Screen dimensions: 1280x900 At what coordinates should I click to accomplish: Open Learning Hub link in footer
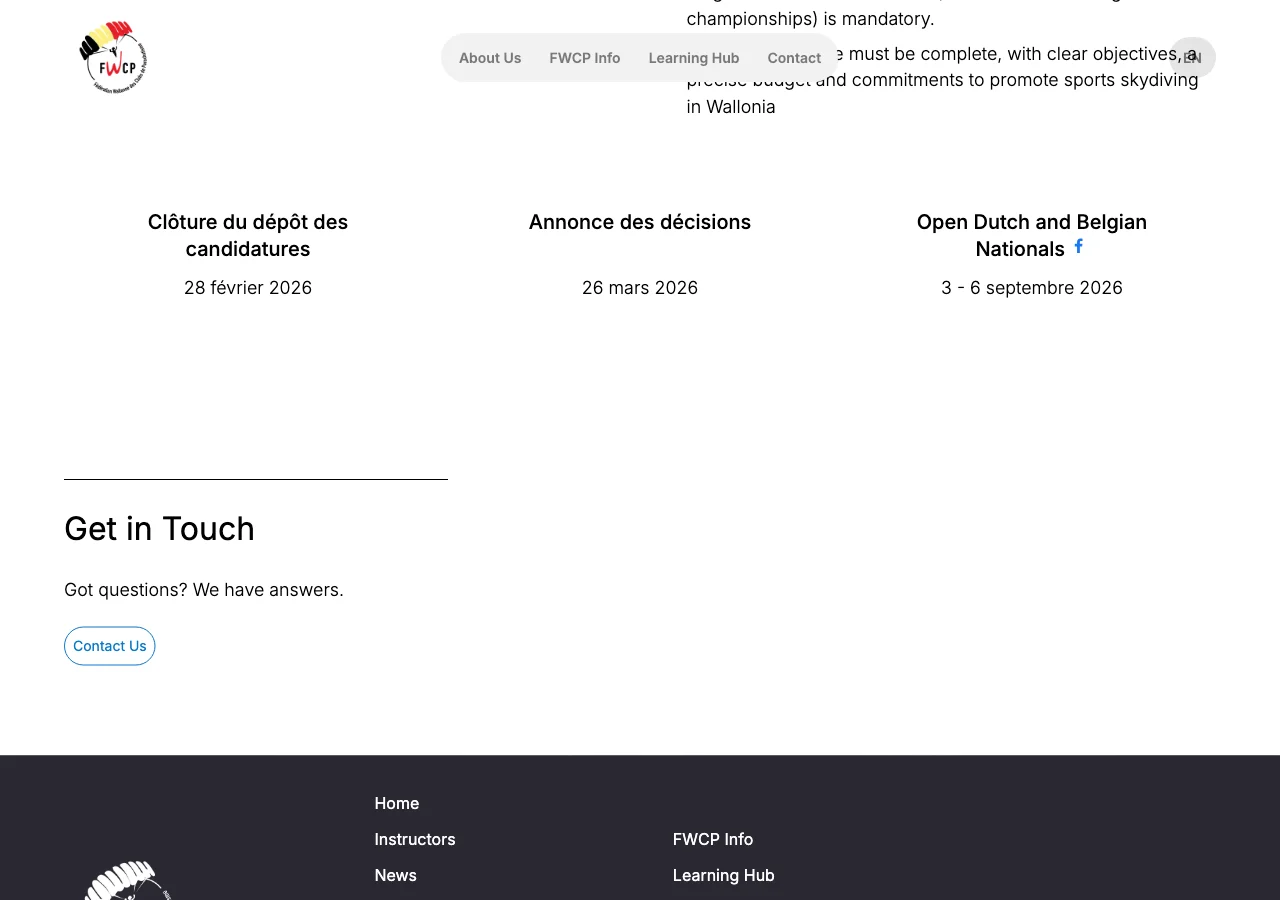point(724,875)
